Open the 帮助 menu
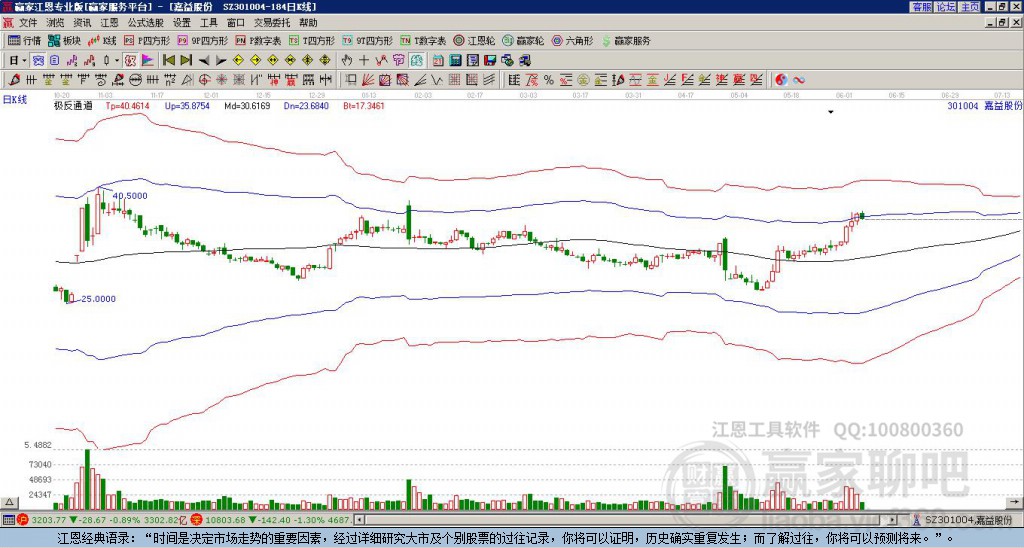 coord(308,23)
